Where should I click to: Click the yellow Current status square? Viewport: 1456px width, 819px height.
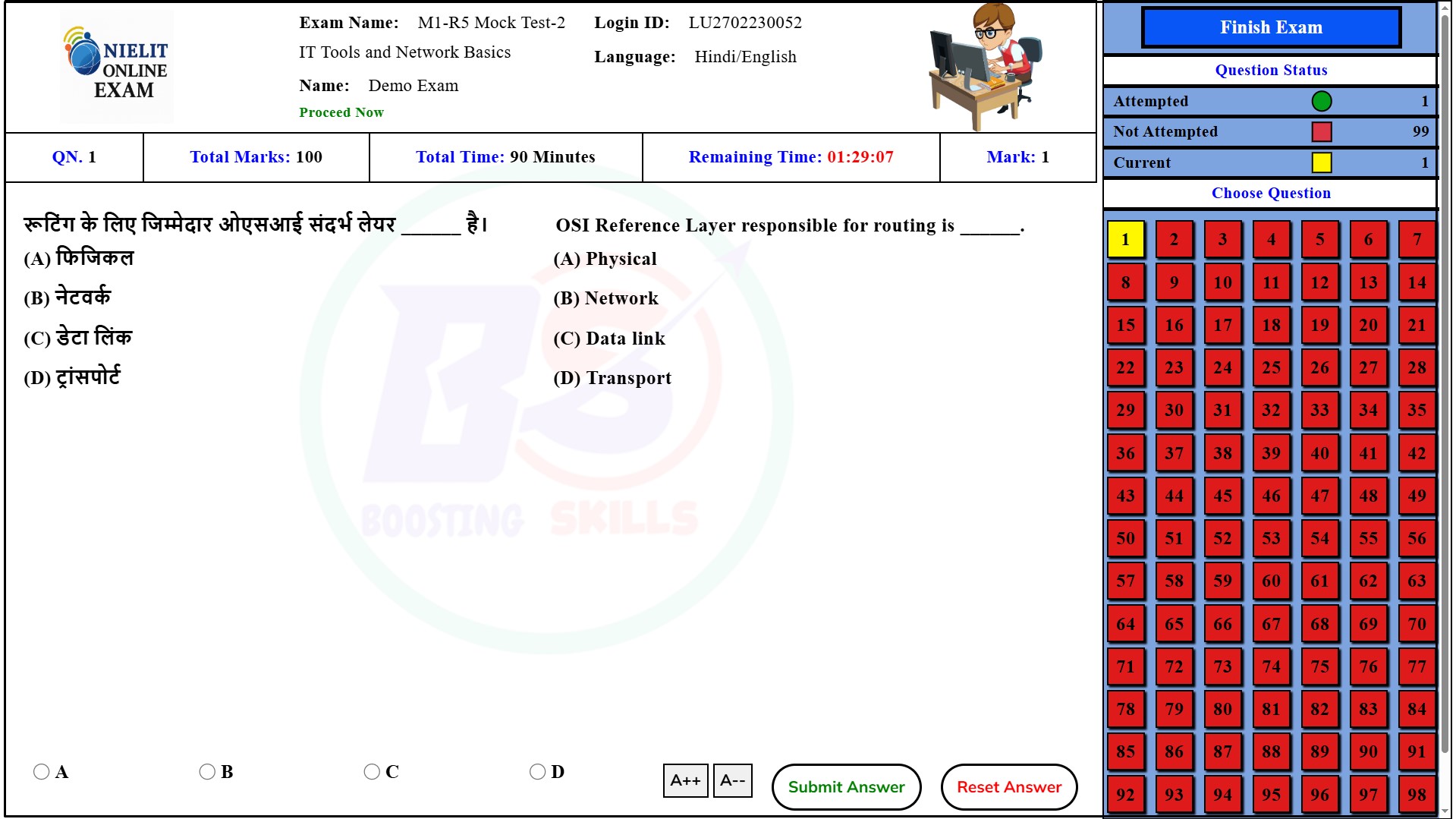[1321, 162]
